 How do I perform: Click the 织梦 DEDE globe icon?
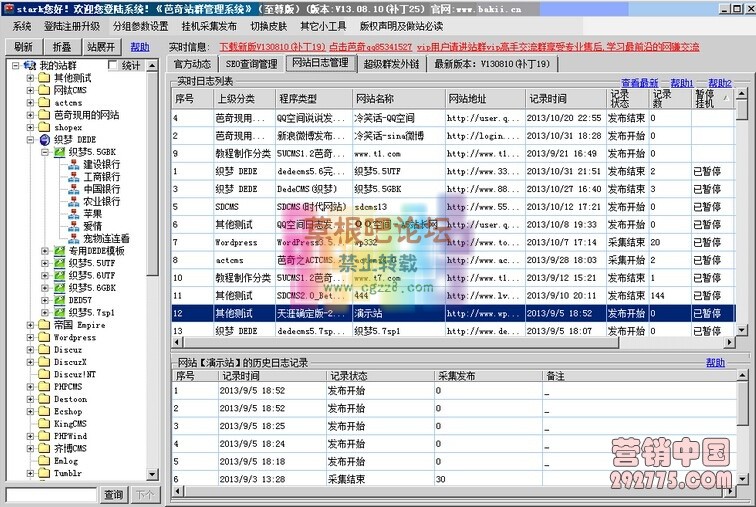(44, 140)
